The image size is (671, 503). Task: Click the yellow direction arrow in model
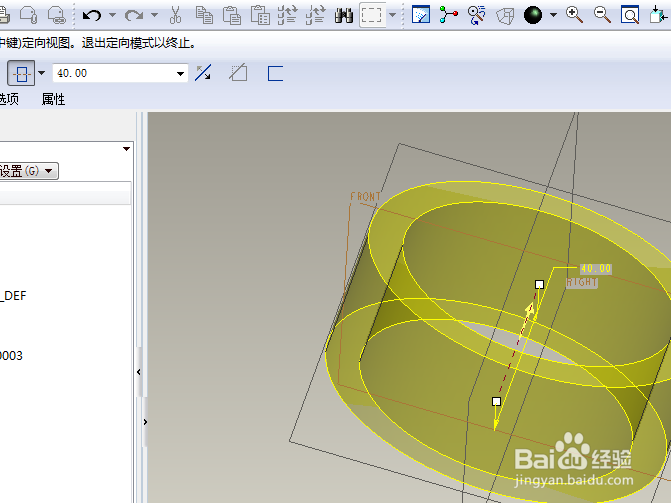(x=531, y=310)
